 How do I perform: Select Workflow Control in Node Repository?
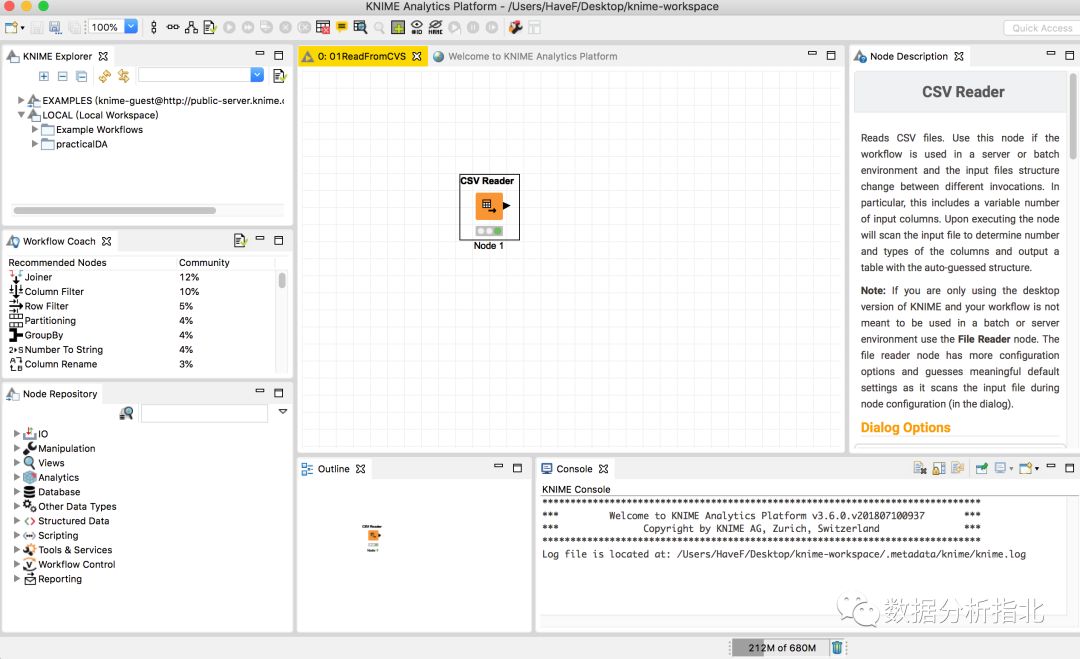point(76,564)
